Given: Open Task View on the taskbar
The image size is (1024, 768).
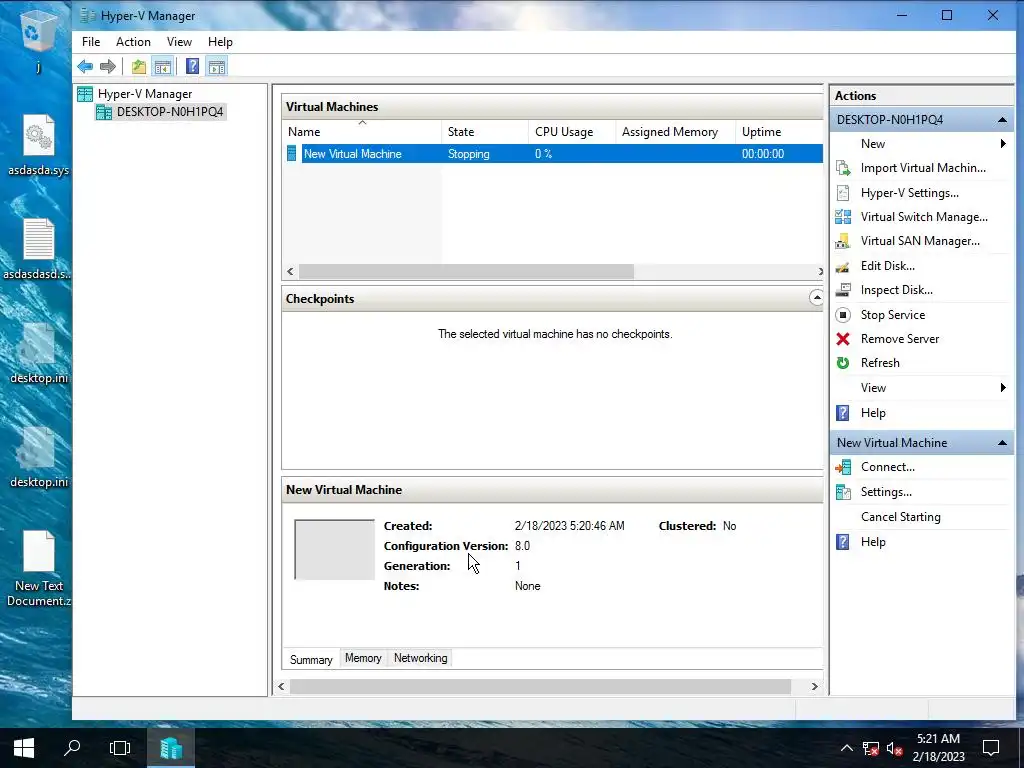Looking at the screenshot, I should (120, 748).
